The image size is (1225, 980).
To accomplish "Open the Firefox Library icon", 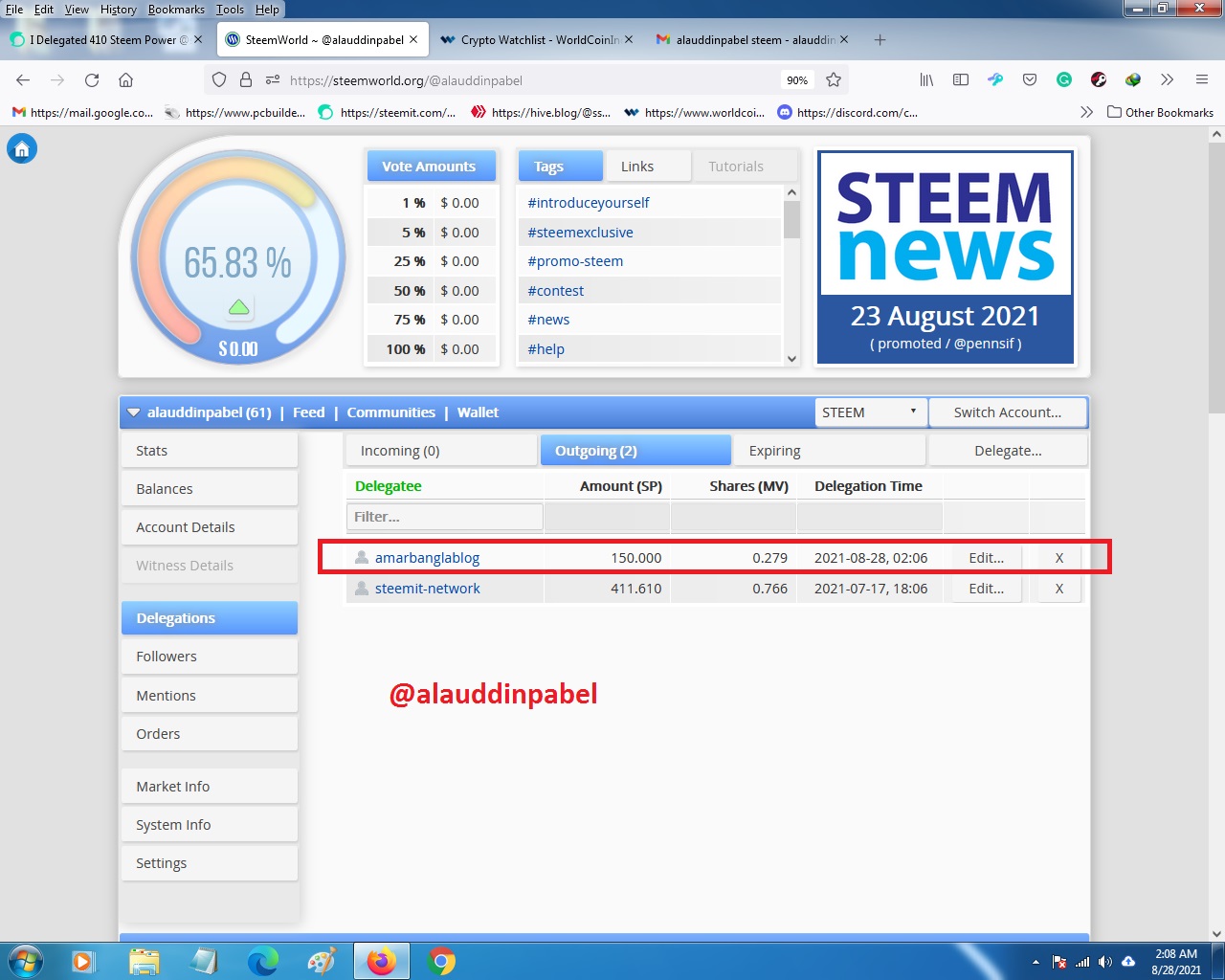I will pos(926,80).
